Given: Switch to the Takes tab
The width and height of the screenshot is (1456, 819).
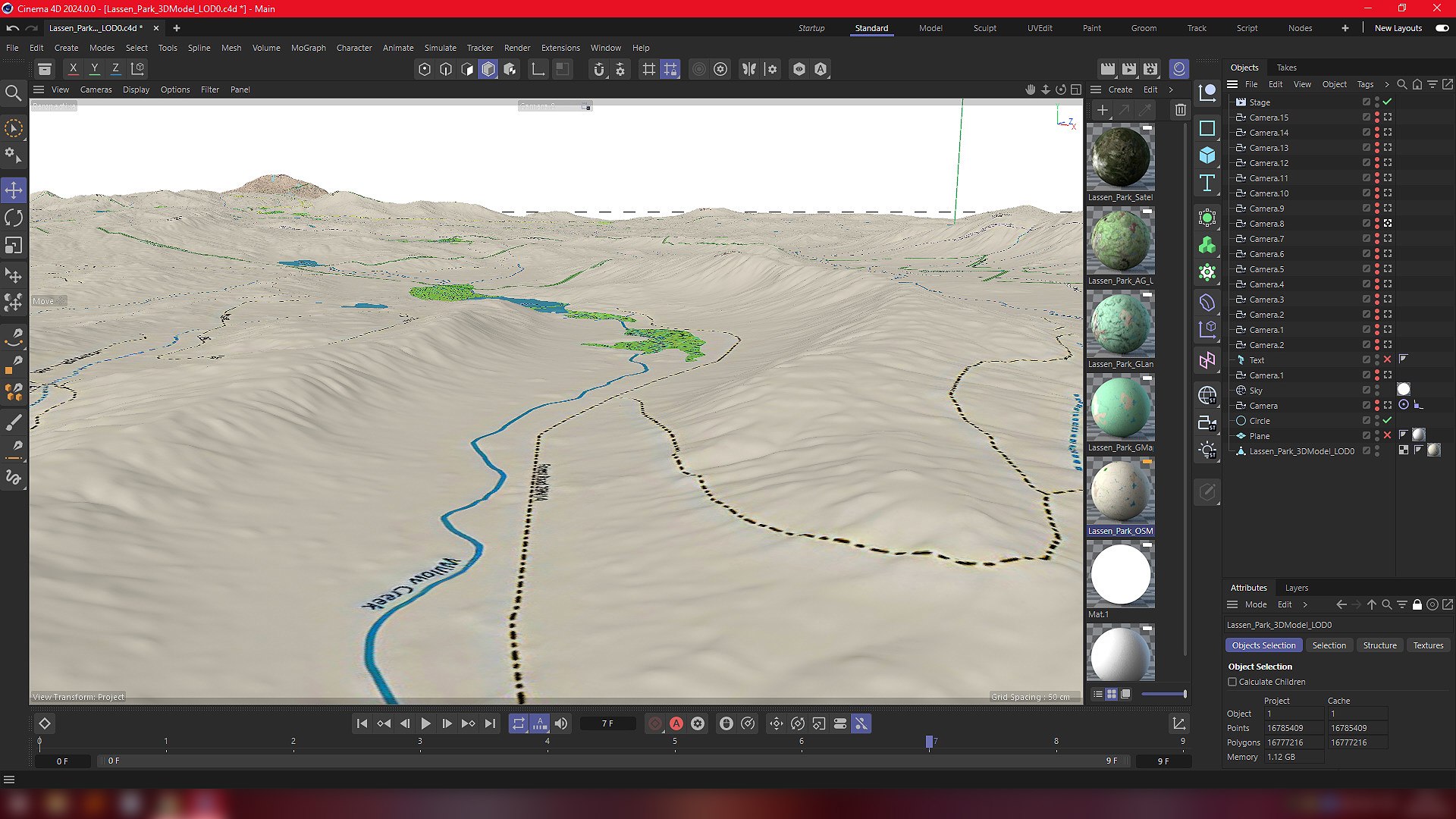Looking at the screenshot, I should pyautogui.click(x=1287, y=67).
